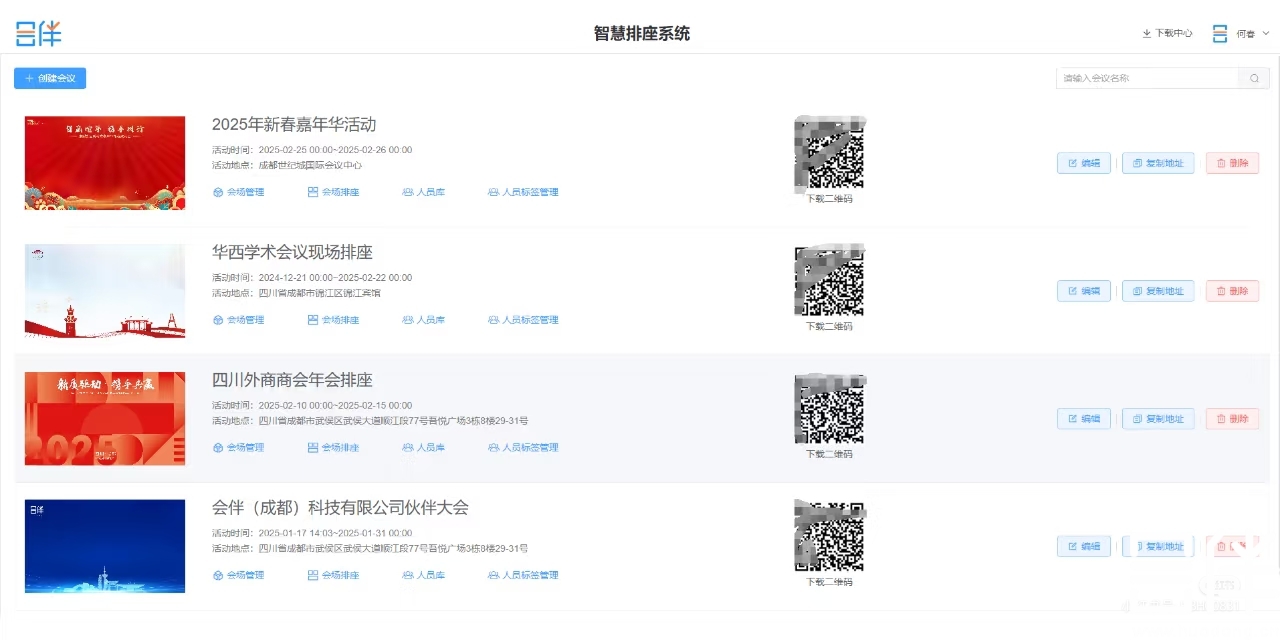Copy the address of 会伴（成都）科技有限公司伙伴大会
Image resolution: width=1280 pixels, height=640 pixels.
click(x=1158, y=546)
